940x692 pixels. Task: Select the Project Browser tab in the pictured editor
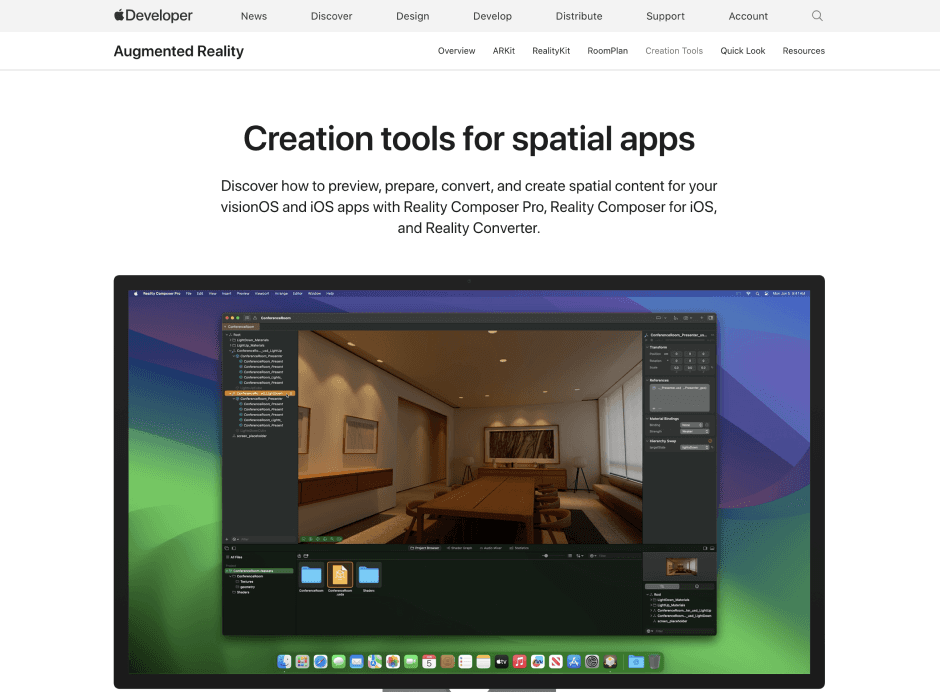[424, 548]
